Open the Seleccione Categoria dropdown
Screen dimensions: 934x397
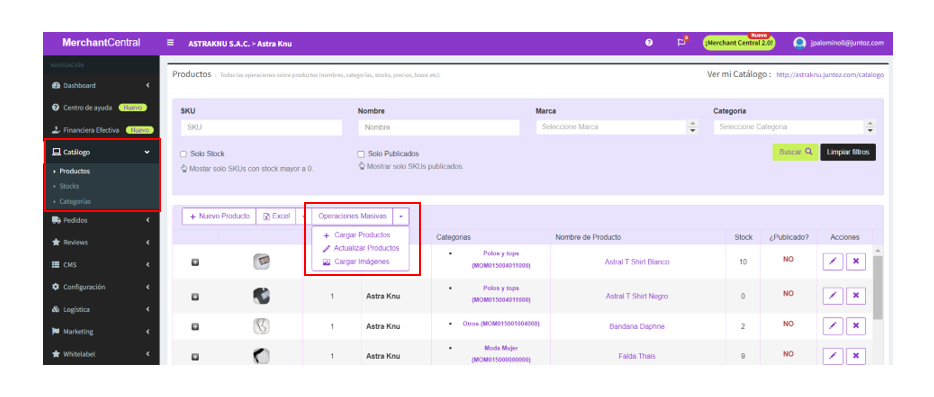click(794, 127)
